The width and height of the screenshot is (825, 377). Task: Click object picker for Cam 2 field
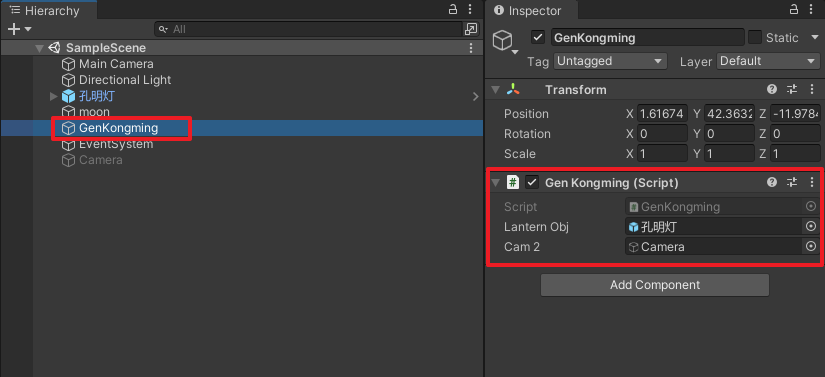[x=811, y=246]
